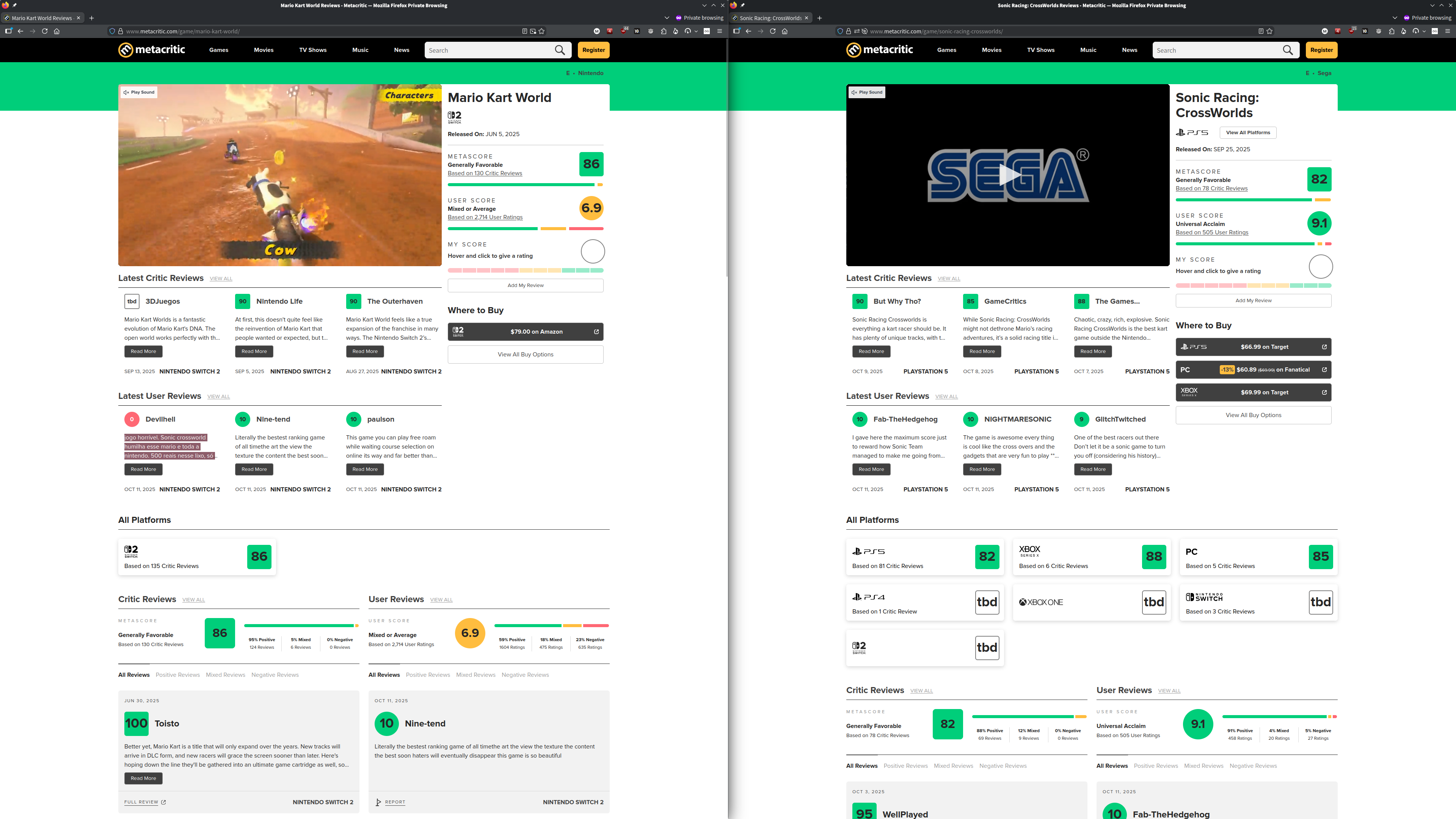Click the search magnifier on Sonic page
This screenshot has width=1456, height=819.
coord(1288,50)
